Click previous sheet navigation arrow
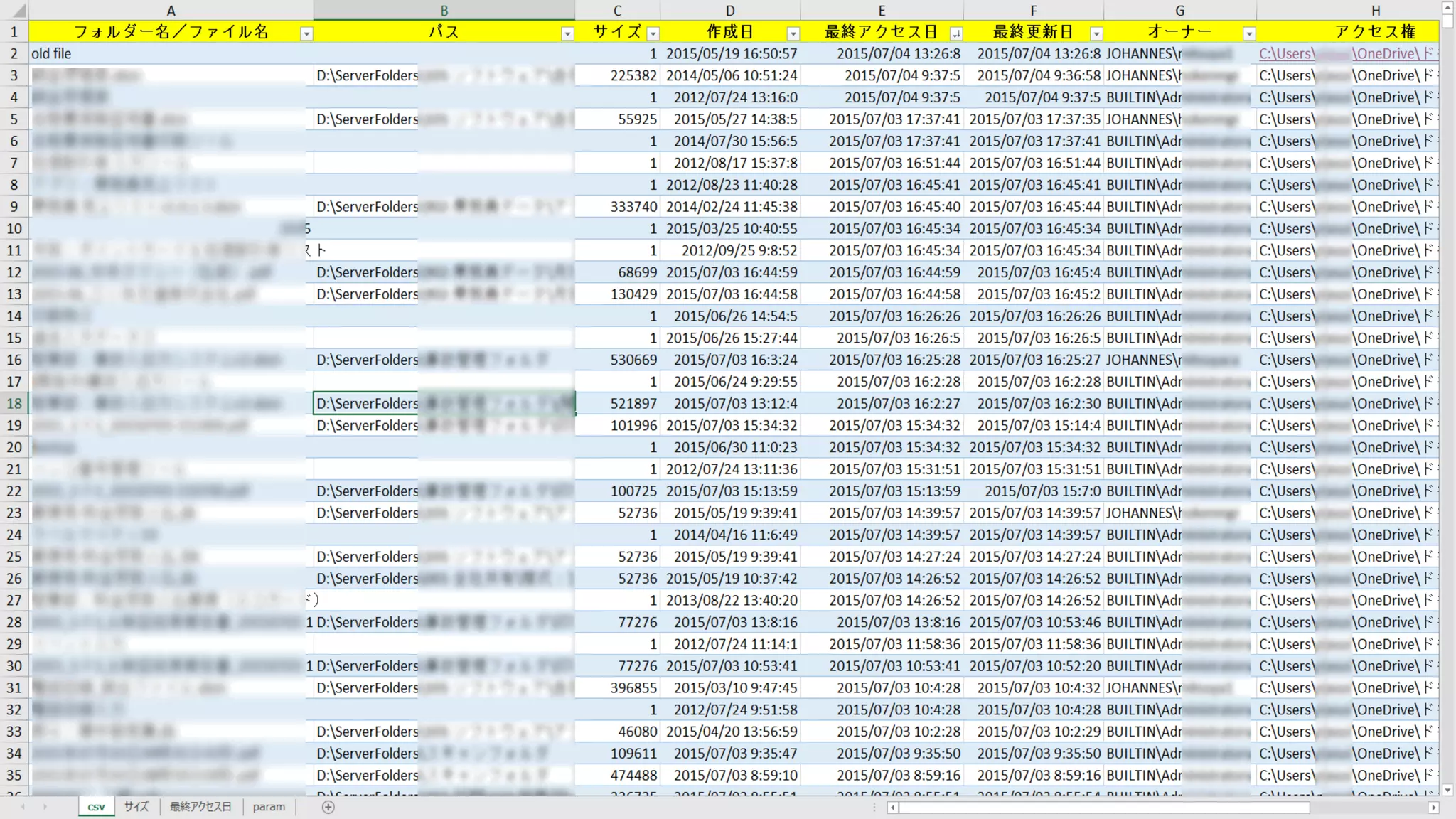Screen dimensions: 1456x819 (23, 807)
